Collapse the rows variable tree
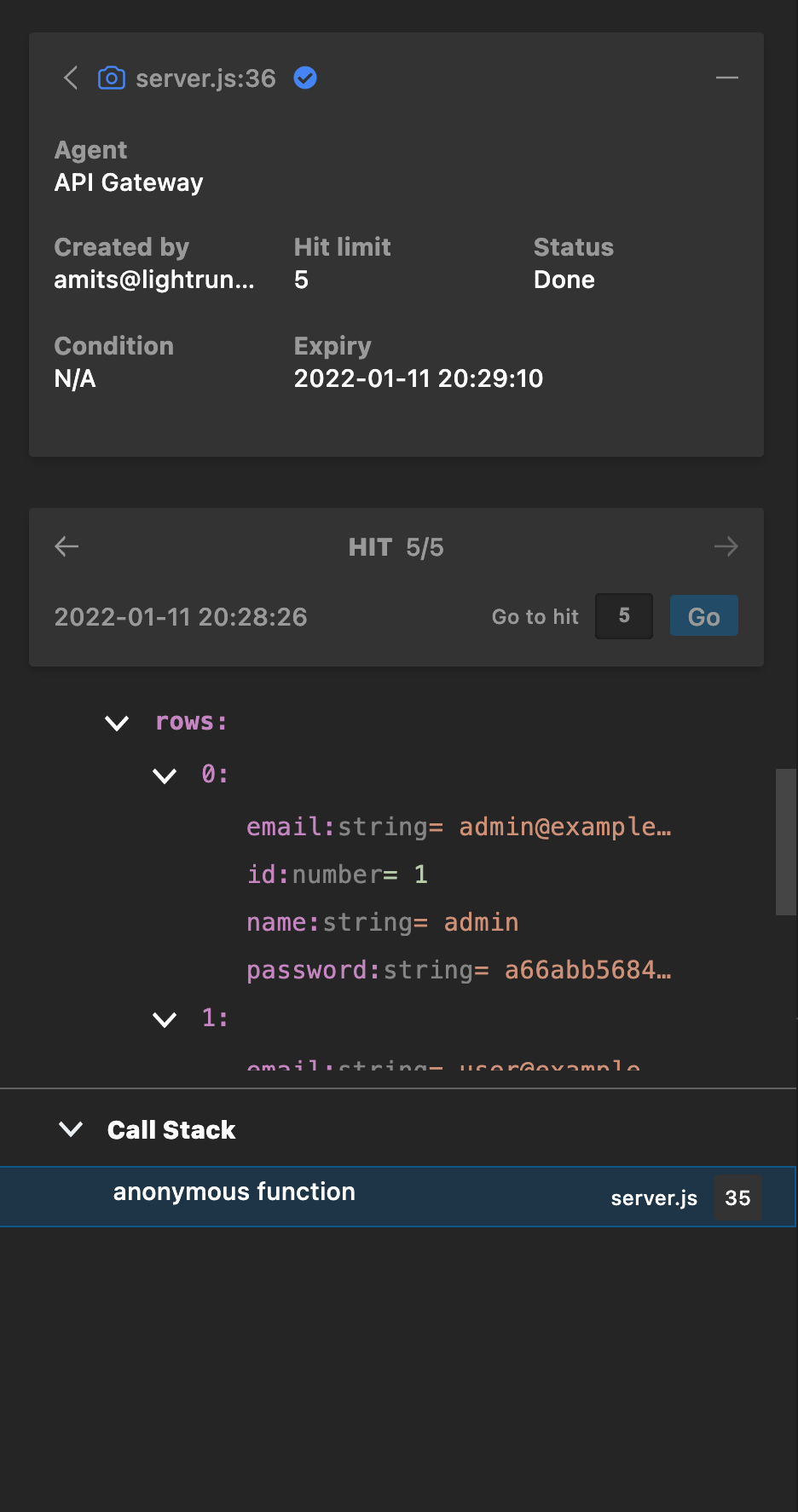The height and width of the screenshot is (1512, 798). [117, 723]
